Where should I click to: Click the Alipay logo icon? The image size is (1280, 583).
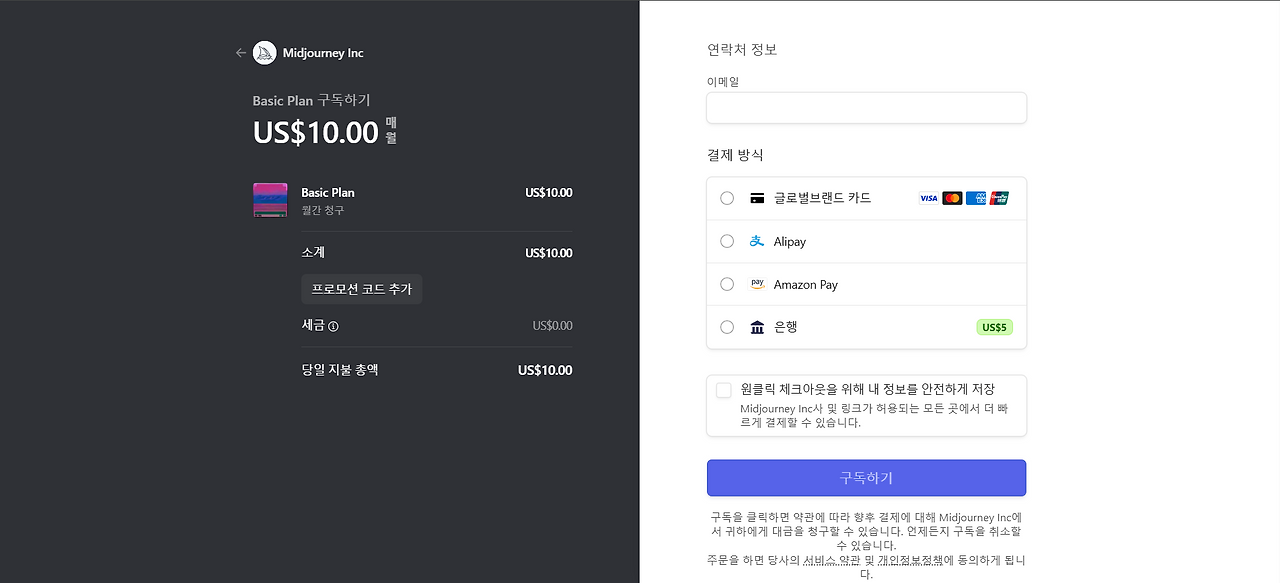tap(756, 241)
